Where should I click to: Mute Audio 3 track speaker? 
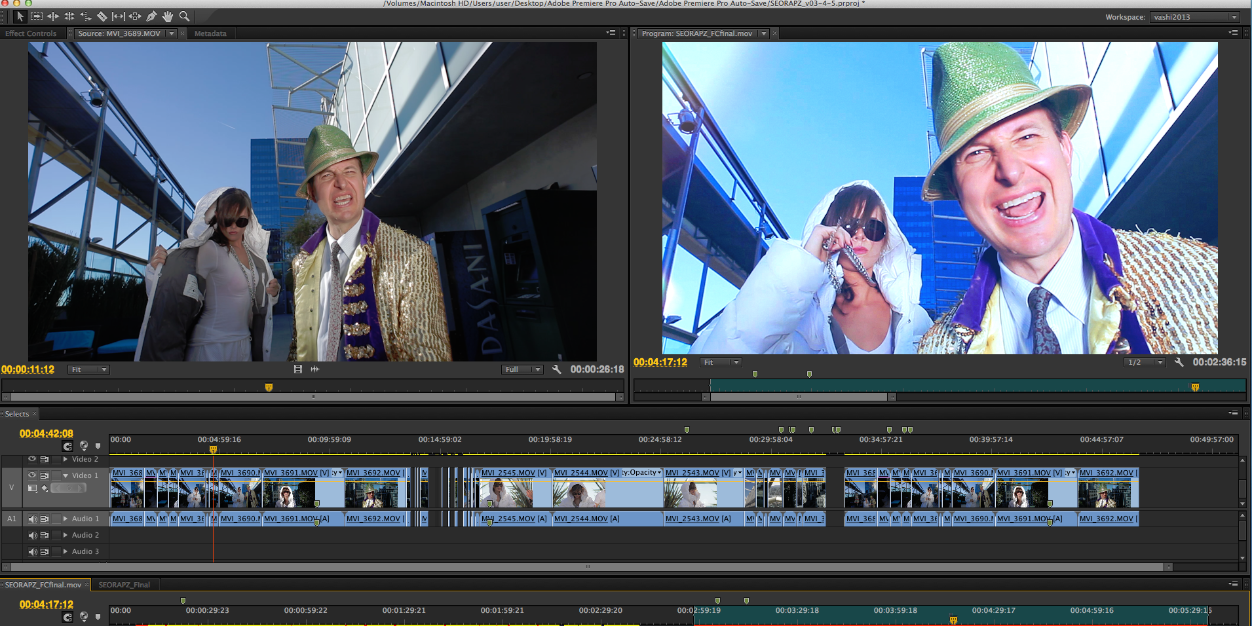point(32,551)
